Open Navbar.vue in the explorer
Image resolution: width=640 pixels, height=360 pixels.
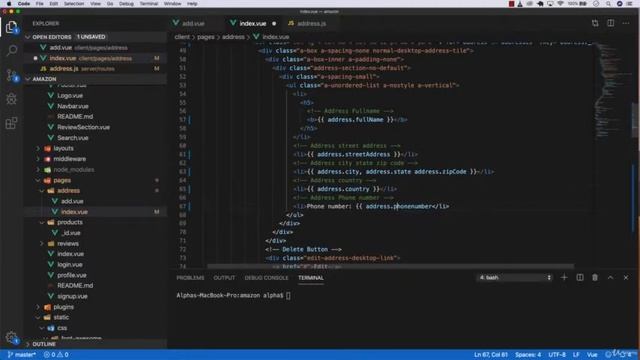coord(73,106)
